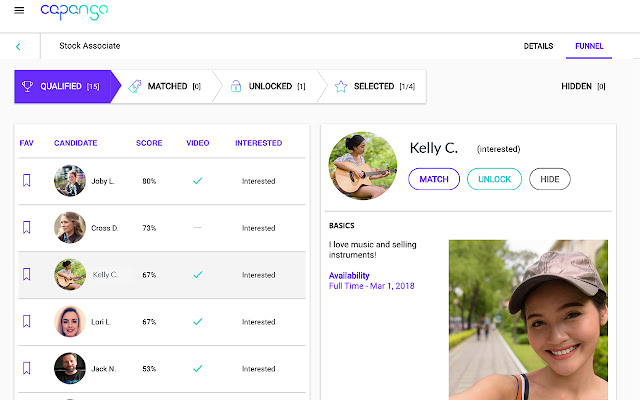Sort candidates by Score column

tap(149, 143)
